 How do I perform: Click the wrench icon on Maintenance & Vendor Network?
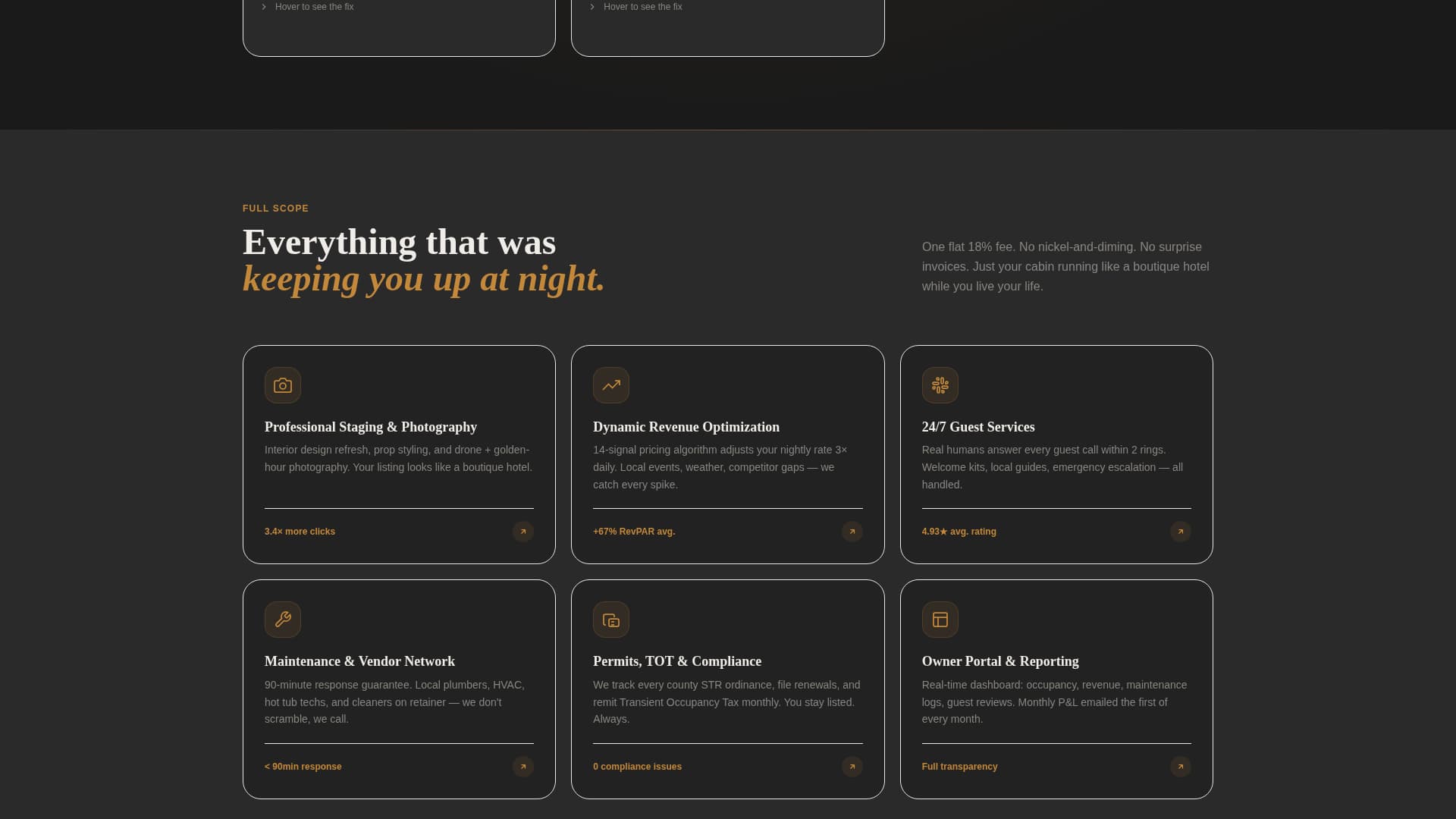pos(282,619)
